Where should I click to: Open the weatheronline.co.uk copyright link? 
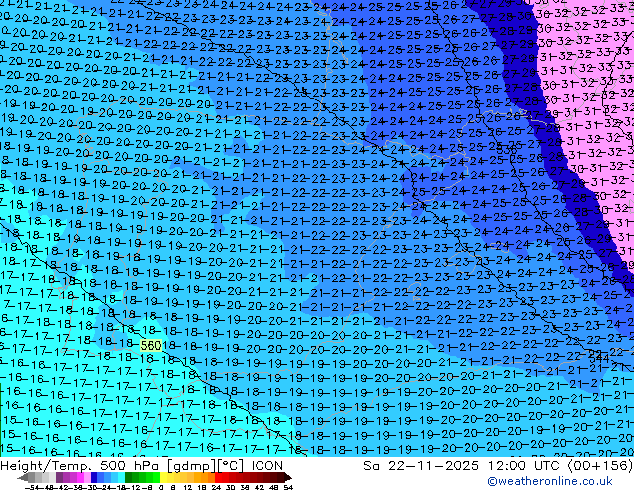(x=550, y=481)
